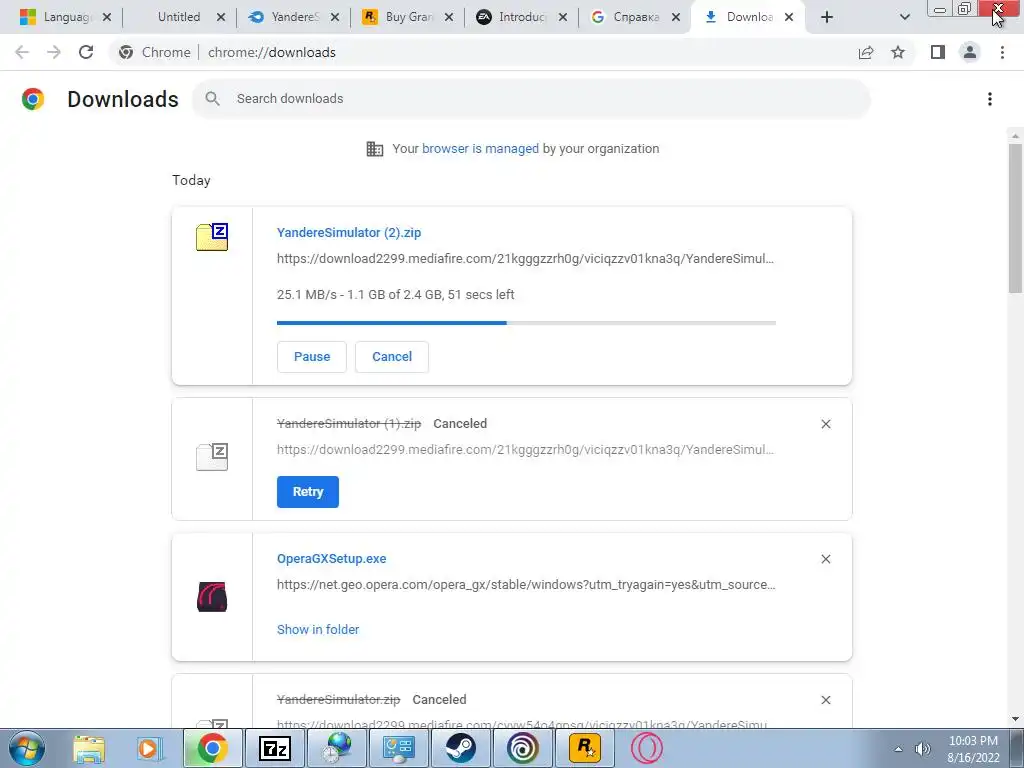
Task: Open Windows Explorer from the taskbar
Action: [89, 748]
